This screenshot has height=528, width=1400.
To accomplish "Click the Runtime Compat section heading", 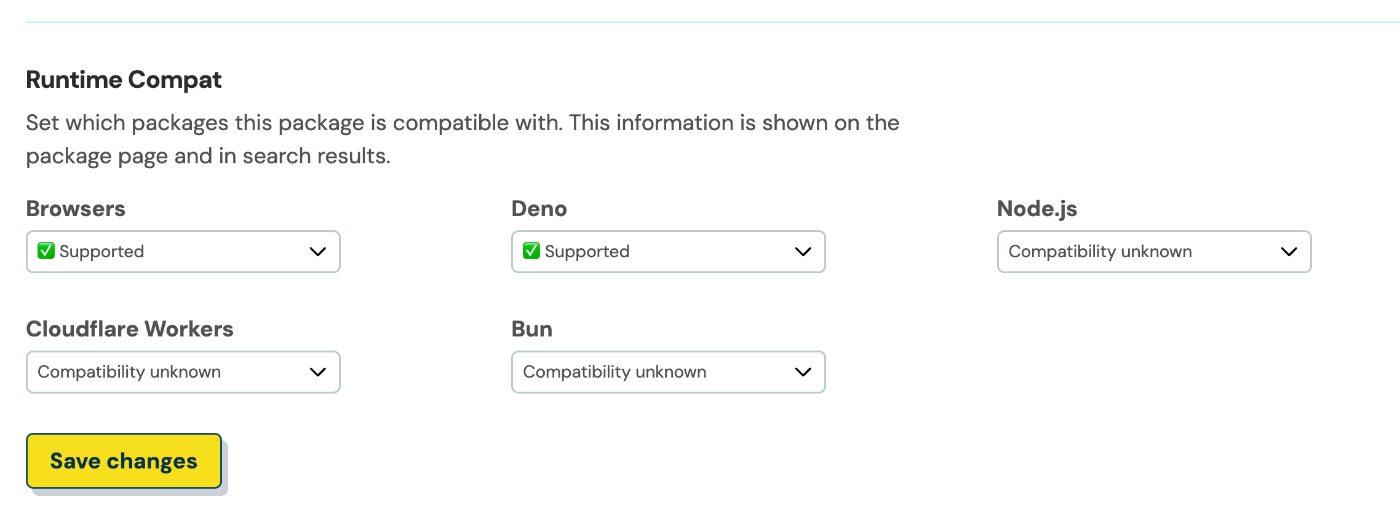I will coord(124,80).
